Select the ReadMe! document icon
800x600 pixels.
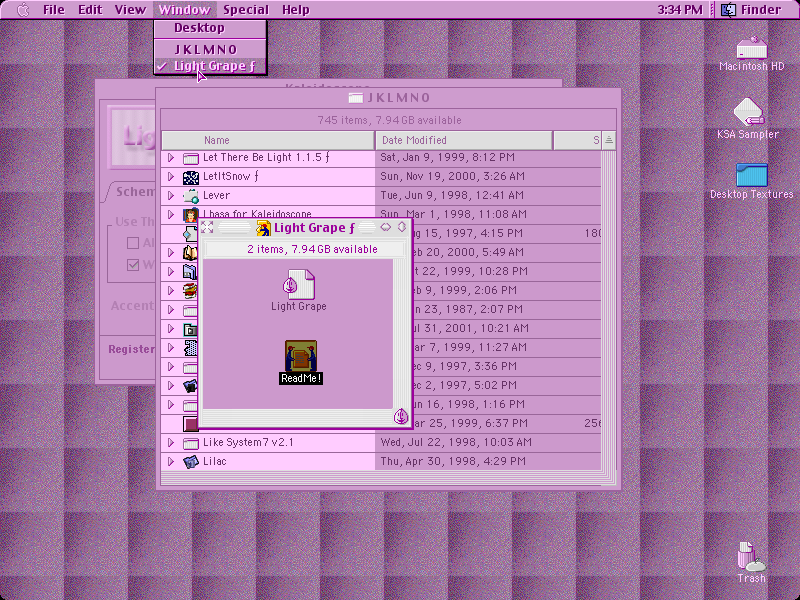click(x=301, y=355)
